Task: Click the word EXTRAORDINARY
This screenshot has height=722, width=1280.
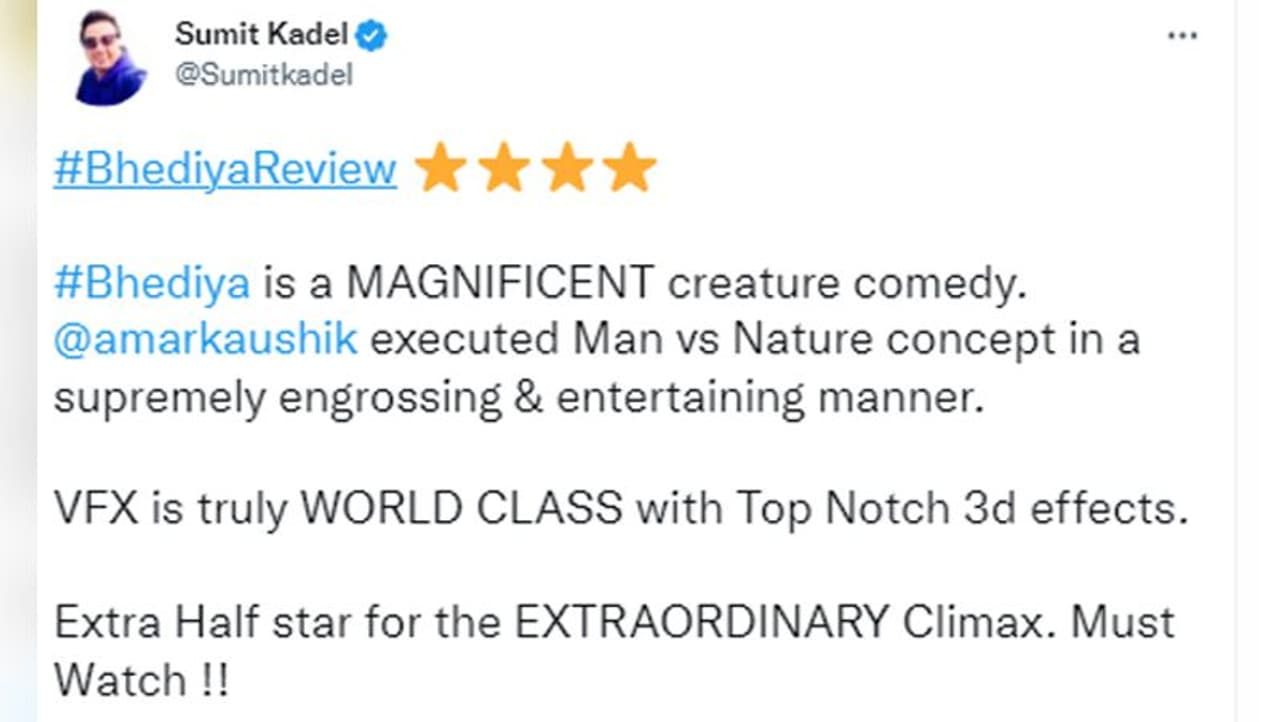Action: [x=701, y=623]
